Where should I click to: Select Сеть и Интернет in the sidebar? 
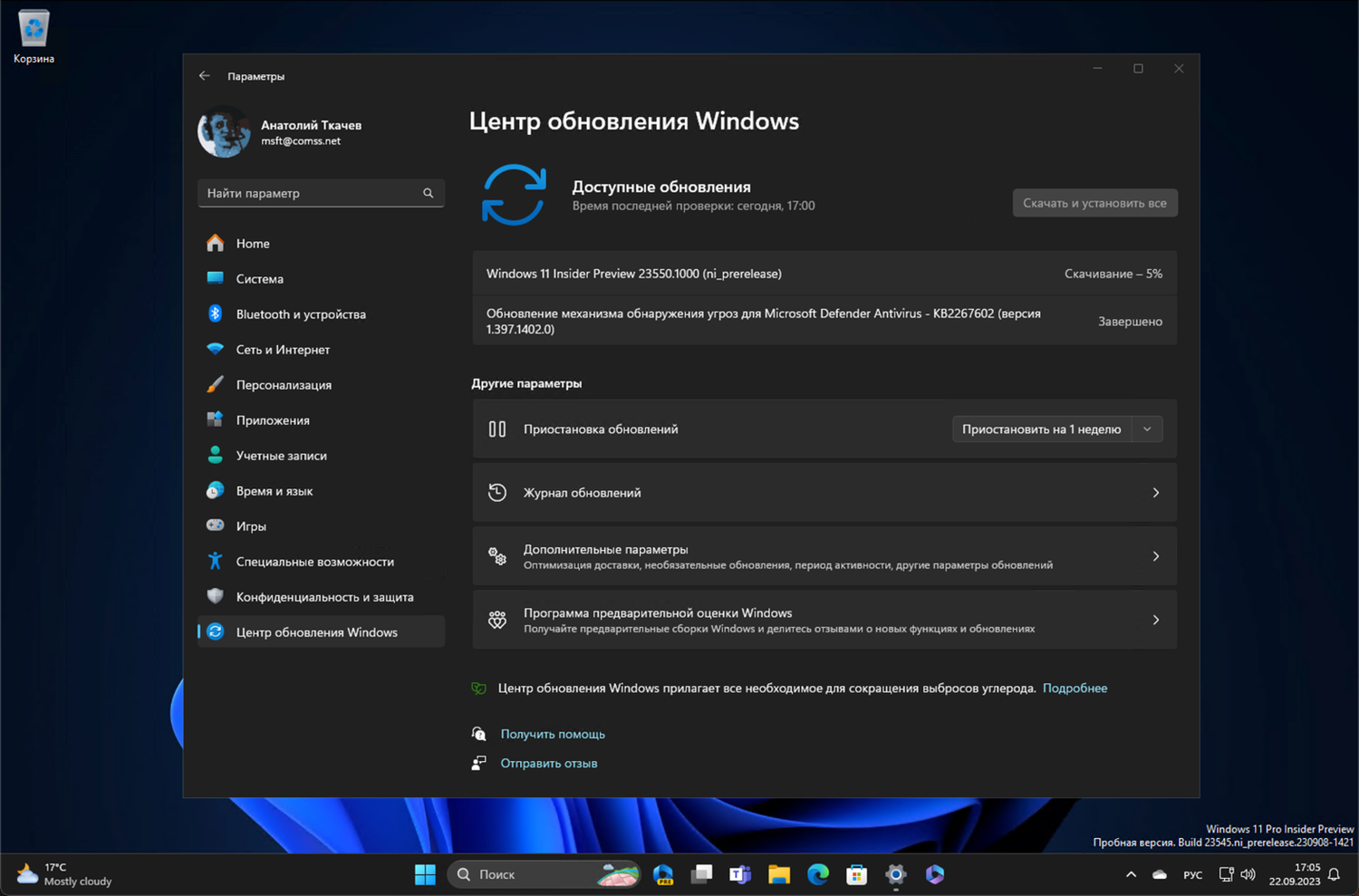click(x=284, y=349)
